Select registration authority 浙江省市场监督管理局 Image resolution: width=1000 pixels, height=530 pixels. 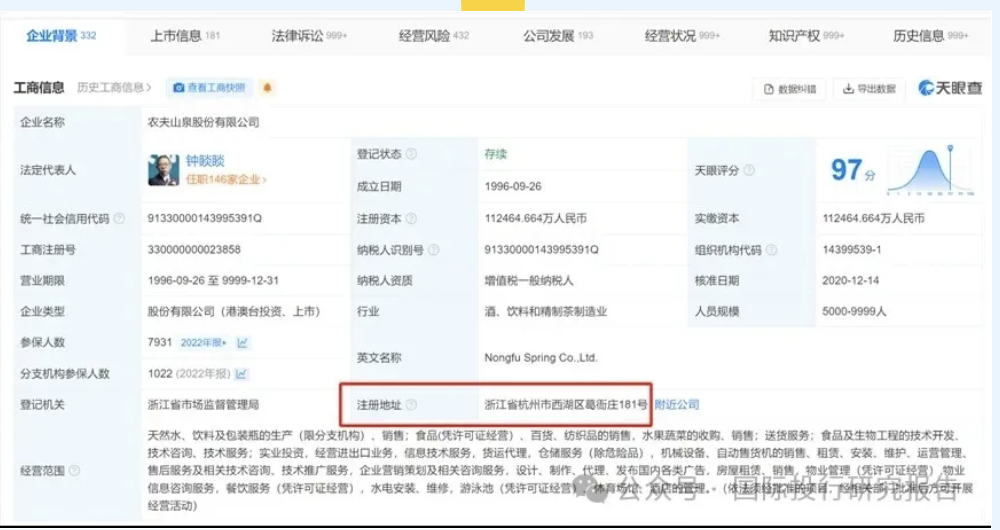(203, 404)
